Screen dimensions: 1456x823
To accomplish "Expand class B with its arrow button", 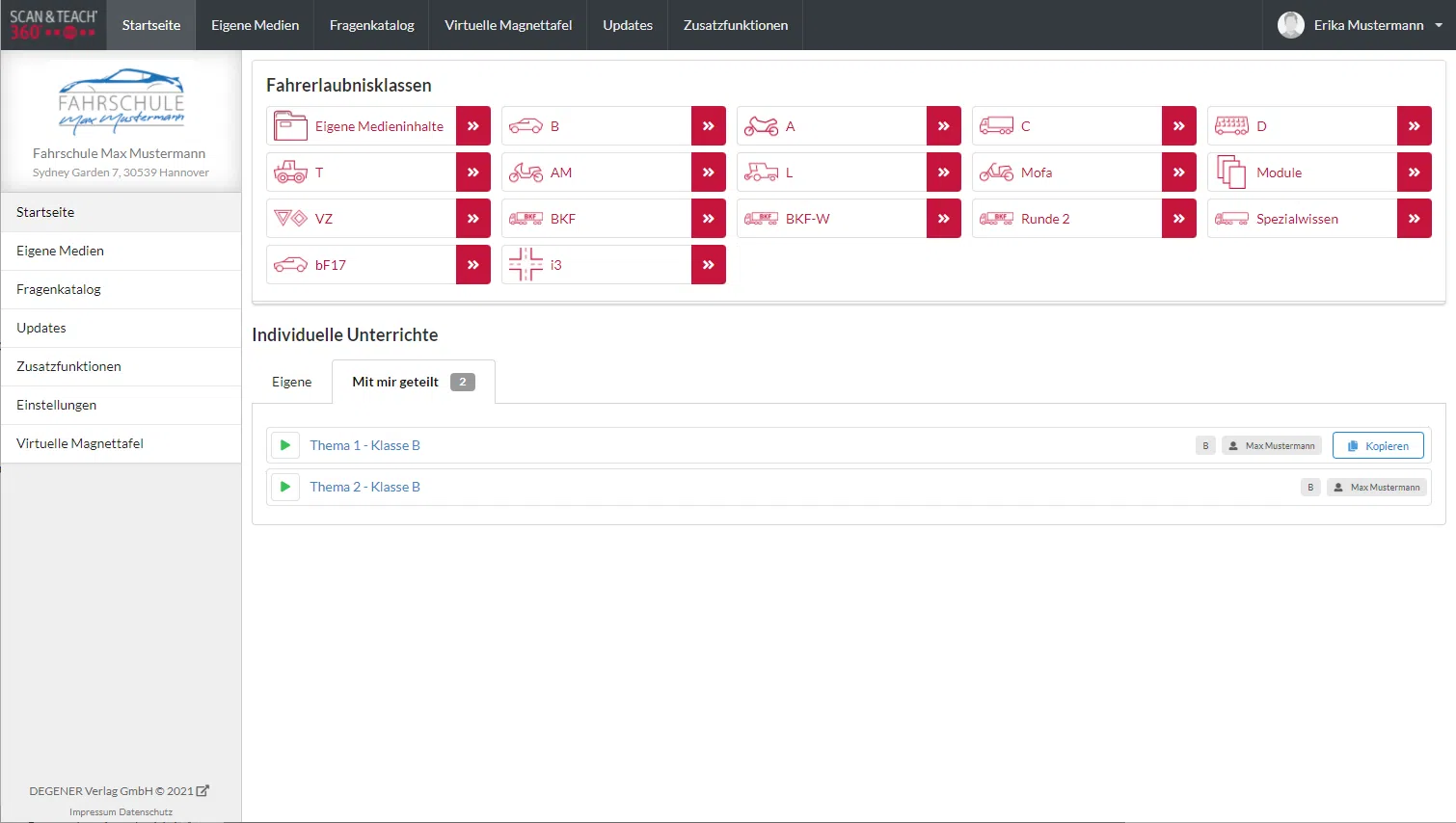I will point(708,126).
